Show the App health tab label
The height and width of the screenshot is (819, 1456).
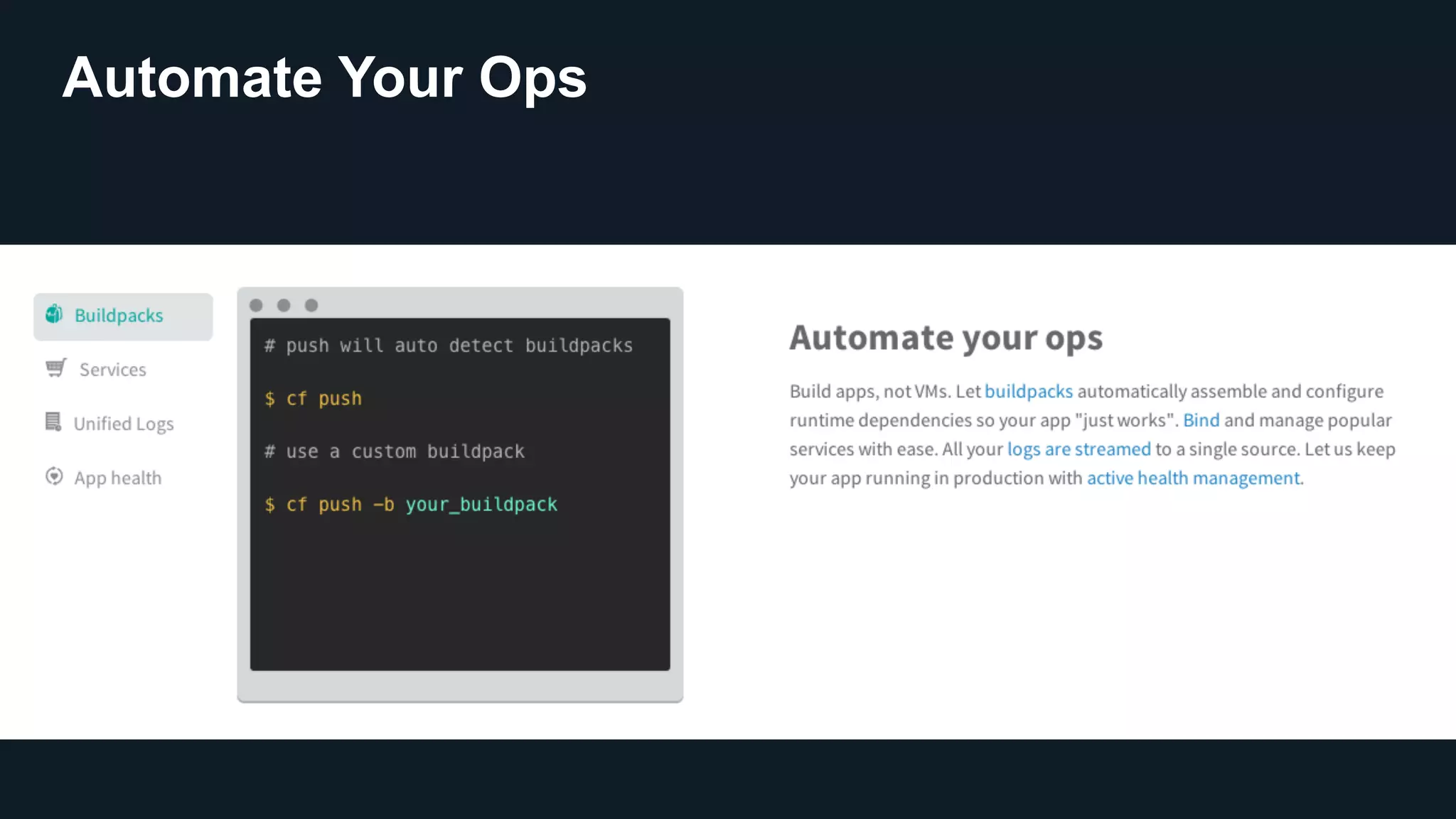pos(118,478)
